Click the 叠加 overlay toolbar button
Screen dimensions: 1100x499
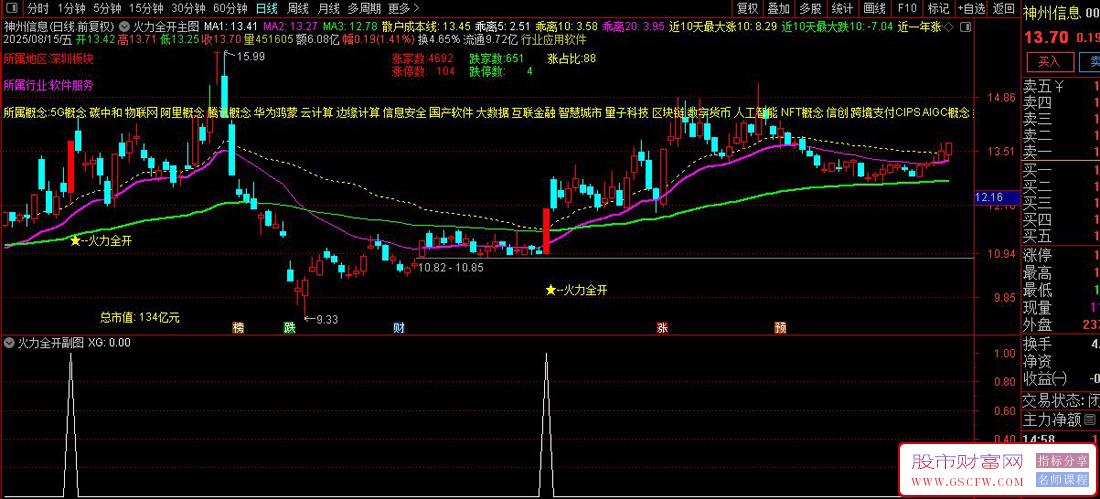[x=778, y=8]
